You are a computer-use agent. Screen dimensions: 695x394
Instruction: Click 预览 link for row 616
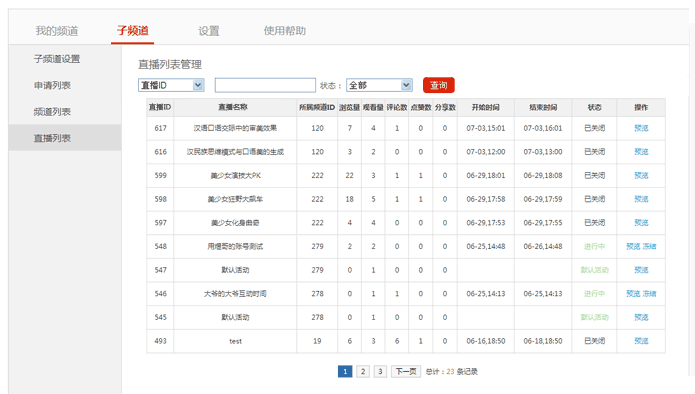(641, 152)
